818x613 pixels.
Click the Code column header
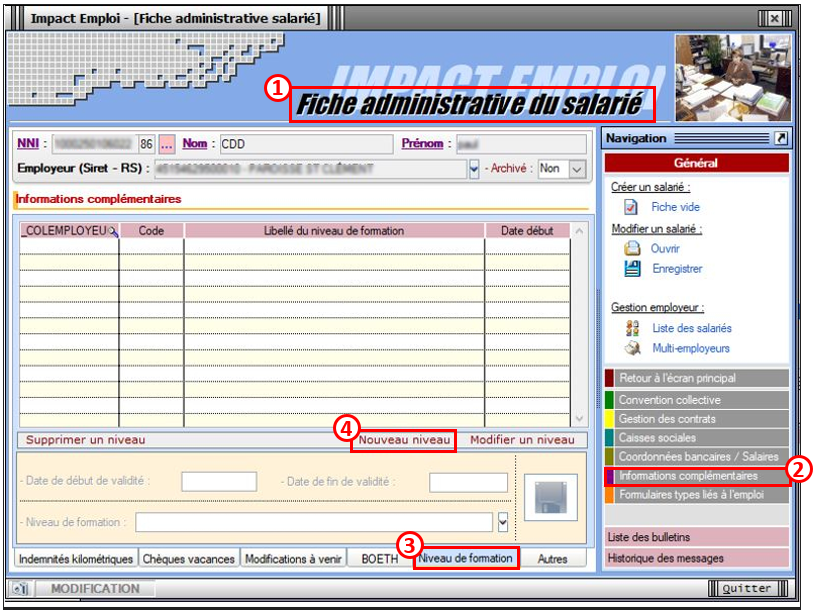tap(151, 231)
